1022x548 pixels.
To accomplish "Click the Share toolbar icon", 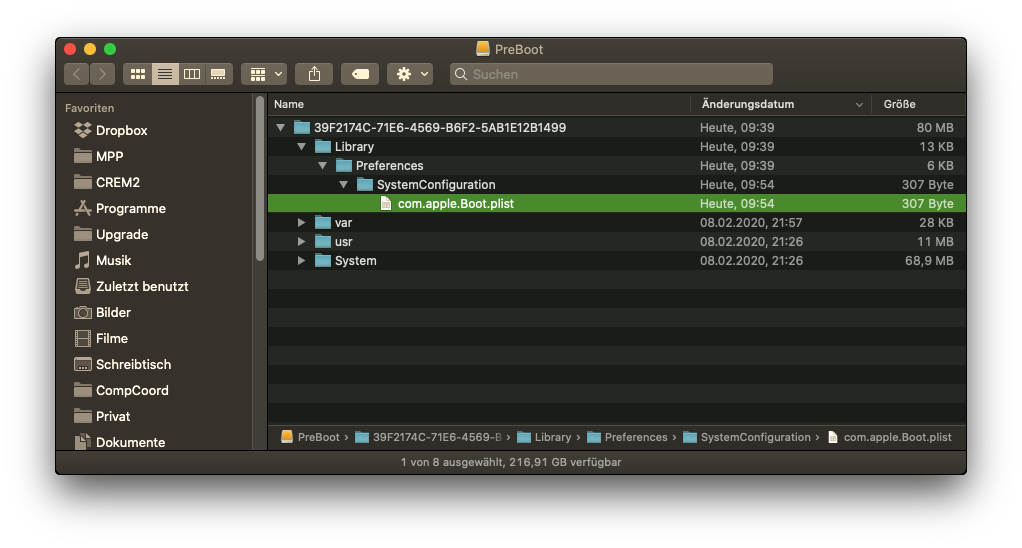I will [x=314, y=74].
